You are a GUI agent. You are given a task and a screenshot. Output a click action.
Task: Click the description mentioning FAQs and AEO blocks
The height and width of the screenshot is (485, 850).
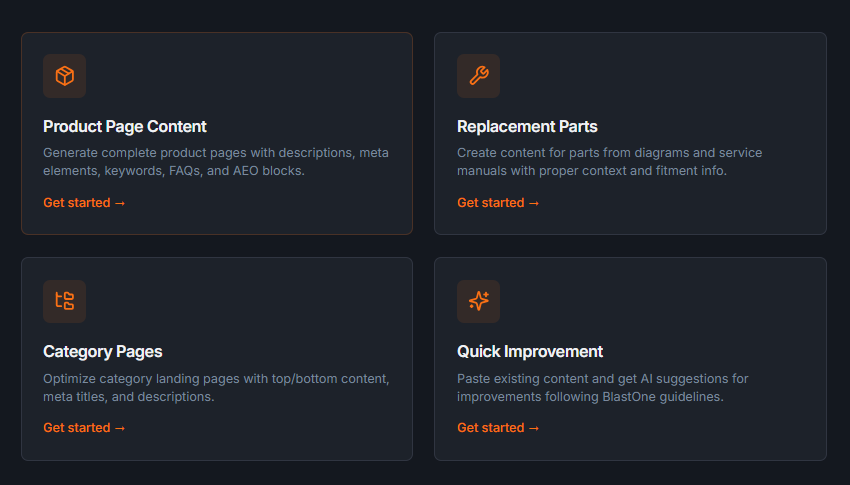216,162
